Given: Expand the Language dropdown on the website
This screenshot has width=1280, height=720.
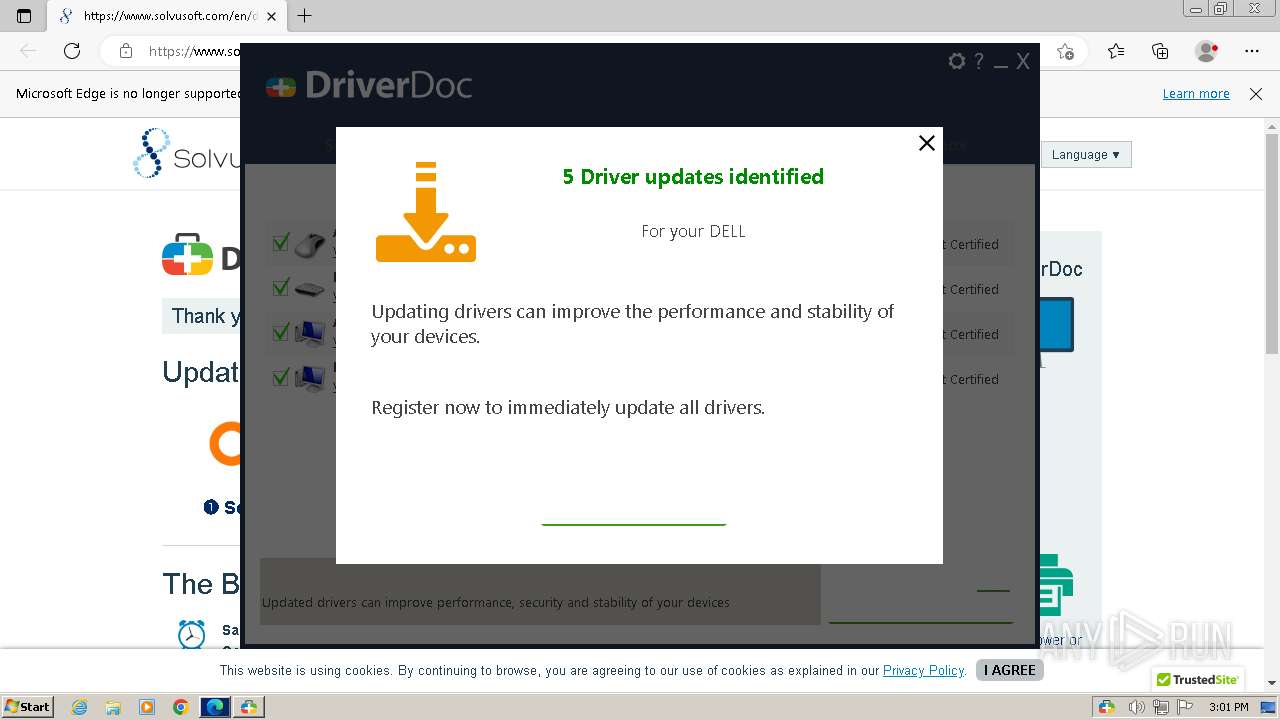Looking at the screenshot, I should point(1086,155).
